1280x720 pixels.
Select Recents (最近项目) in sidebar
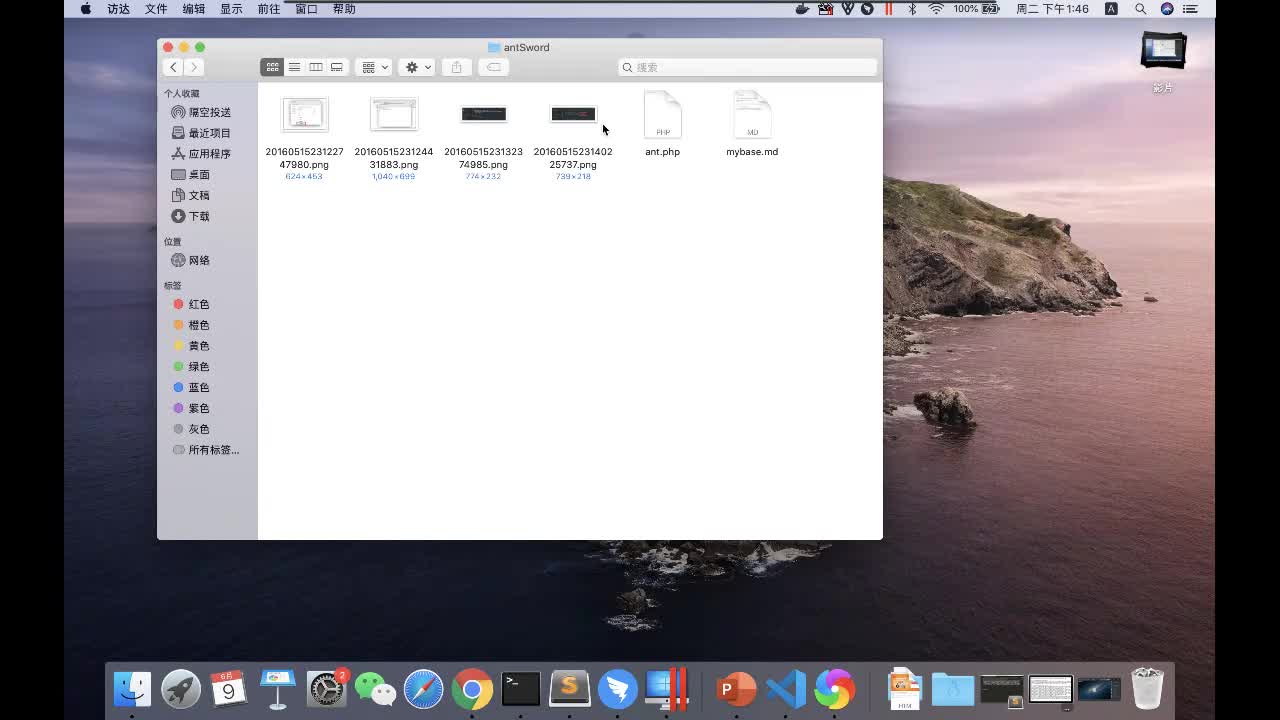201,133
